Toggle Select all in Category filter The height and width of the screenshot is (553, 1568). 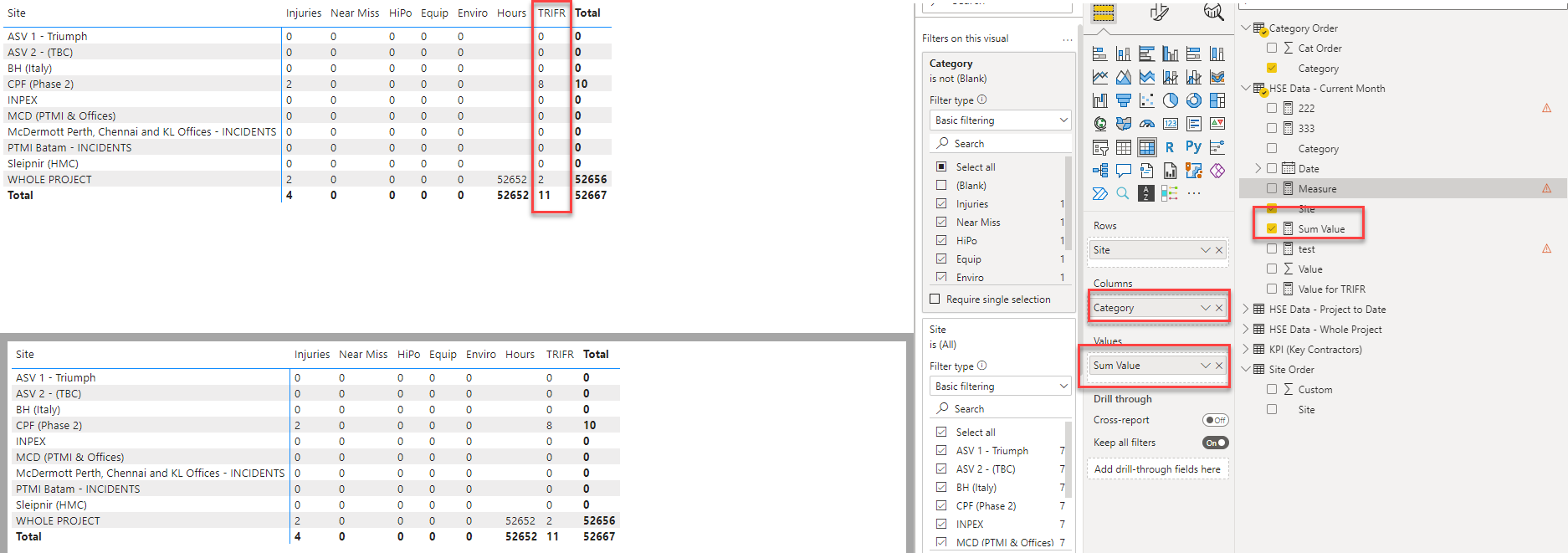(x=941, y=166)
